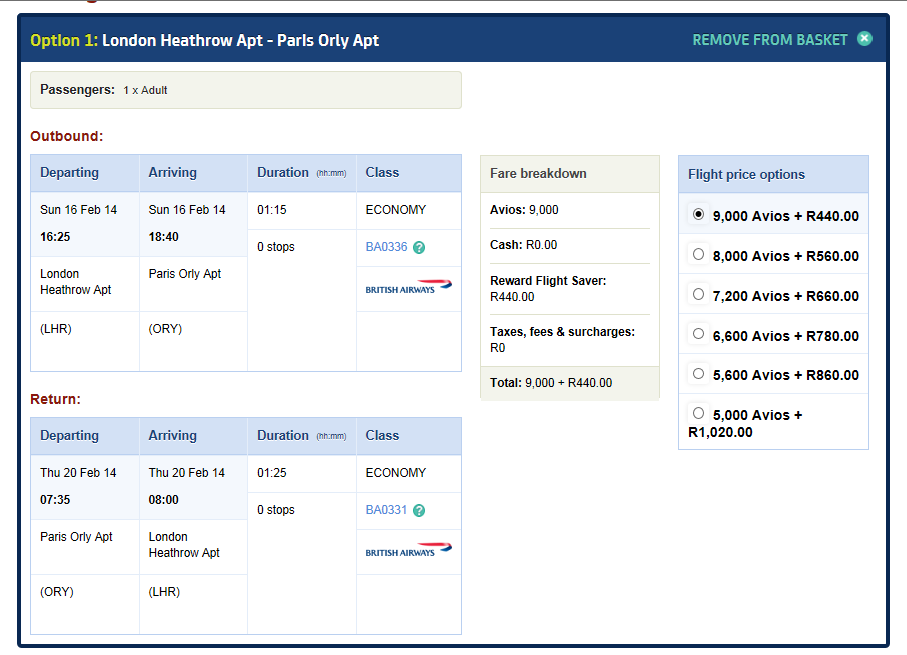Click '0 stops' in the Return table
Screen dimensions: 907x655
pyautogui.click(x=276, y=510)
